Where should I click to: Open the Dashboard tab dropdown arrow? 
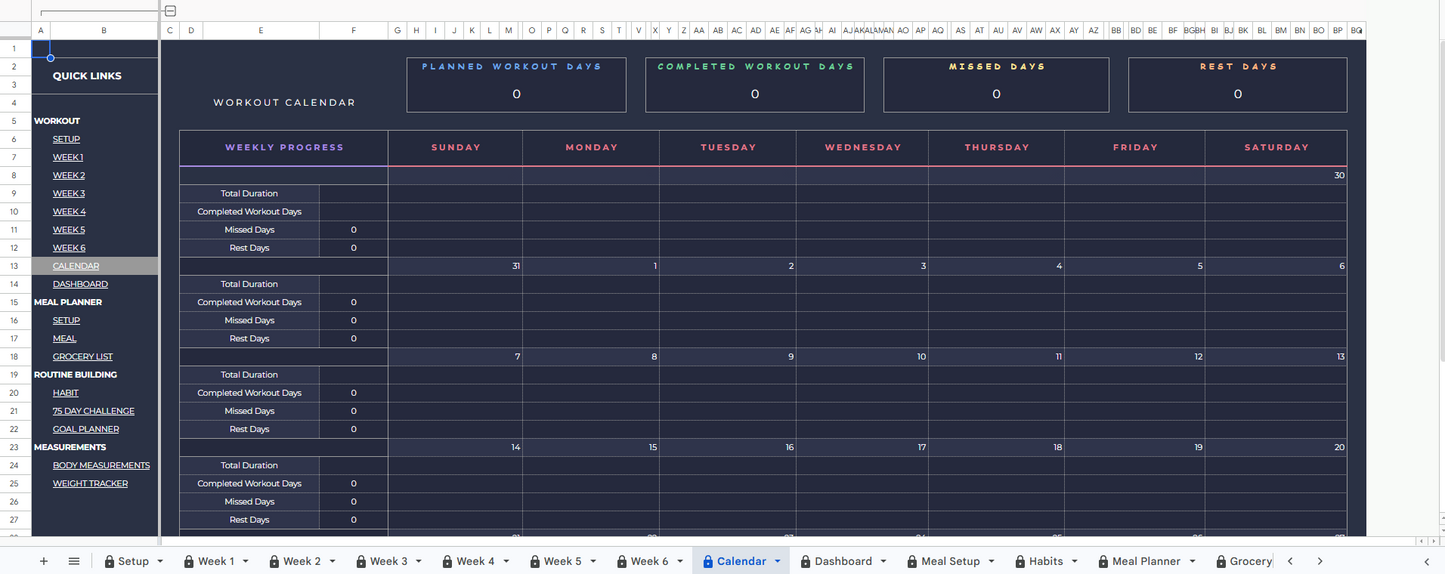coord(884,562)
